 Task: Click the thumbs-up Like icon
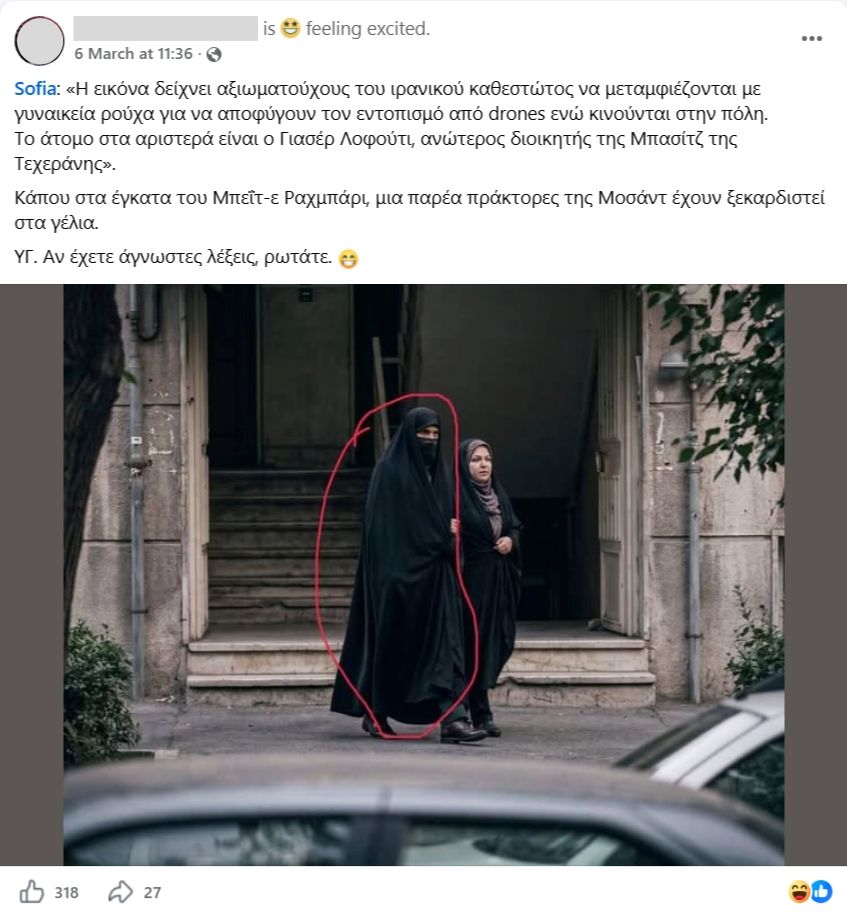pyautogui.click(x=32, y=891)
